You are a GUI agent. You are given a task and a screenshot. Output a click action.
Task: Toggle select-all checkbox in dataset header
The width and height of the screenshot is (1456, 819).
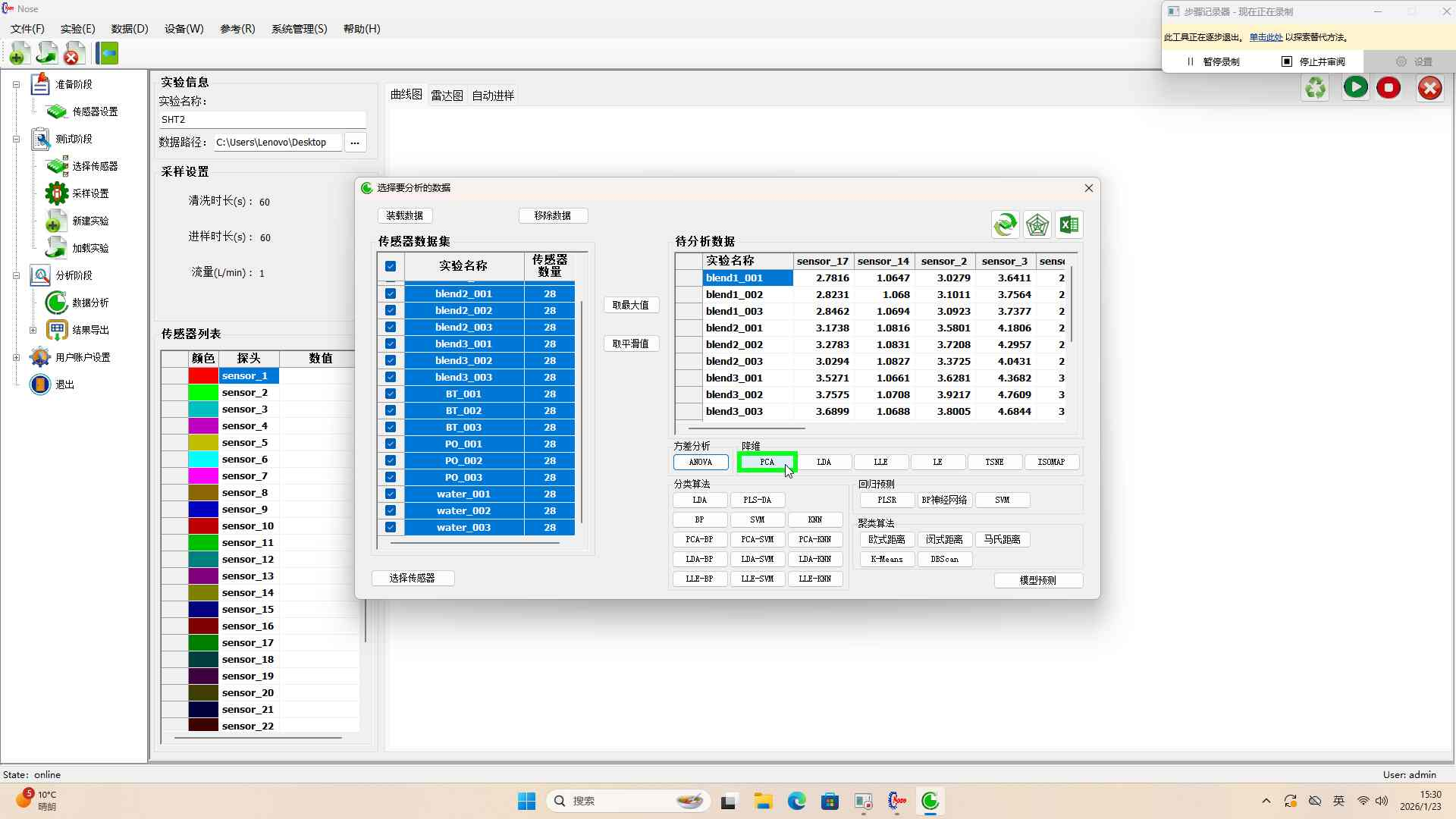pos(391,266)
